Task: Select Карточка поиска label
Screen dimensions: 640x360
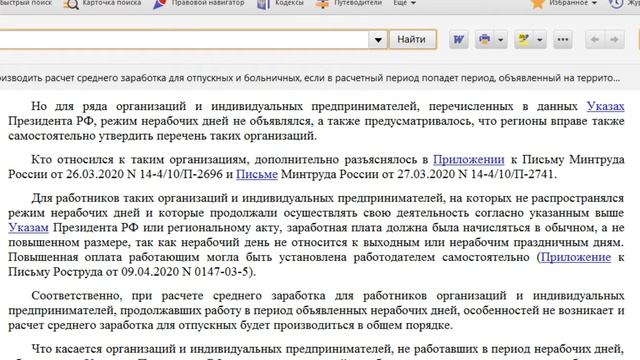Action: 112,3
